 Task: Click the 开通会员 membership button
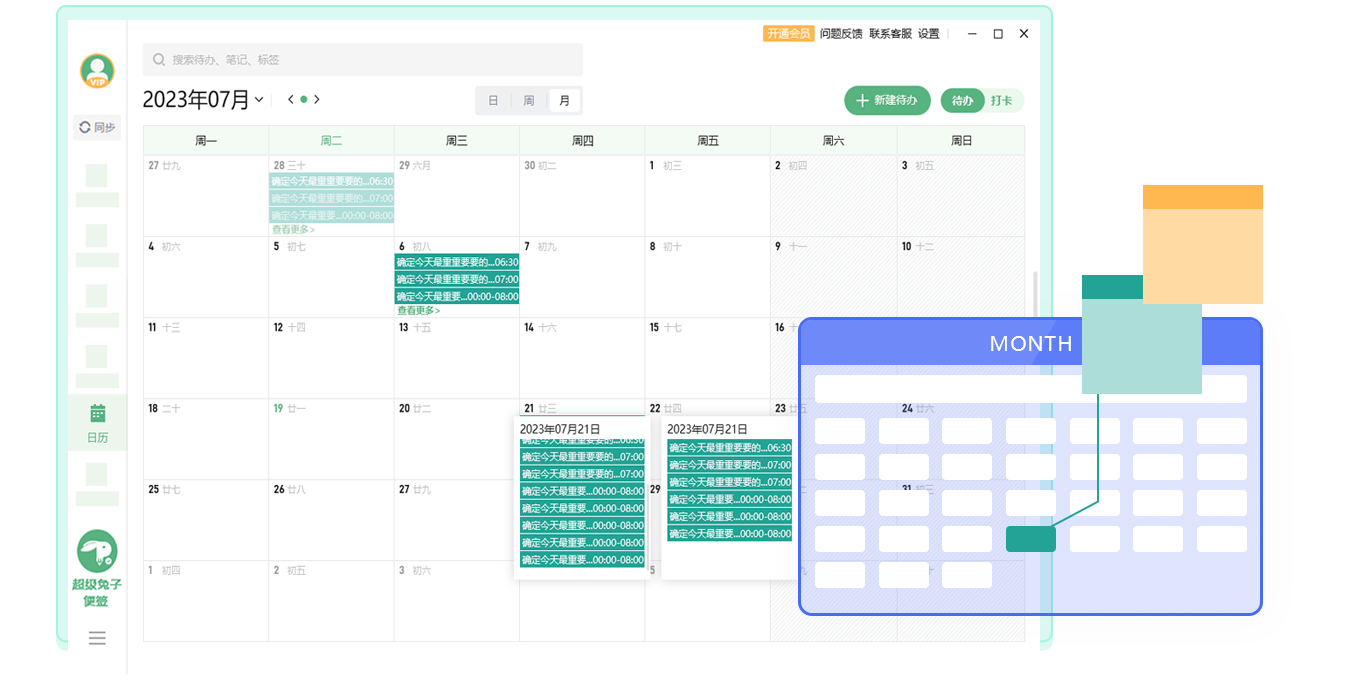tap(788, 34)
